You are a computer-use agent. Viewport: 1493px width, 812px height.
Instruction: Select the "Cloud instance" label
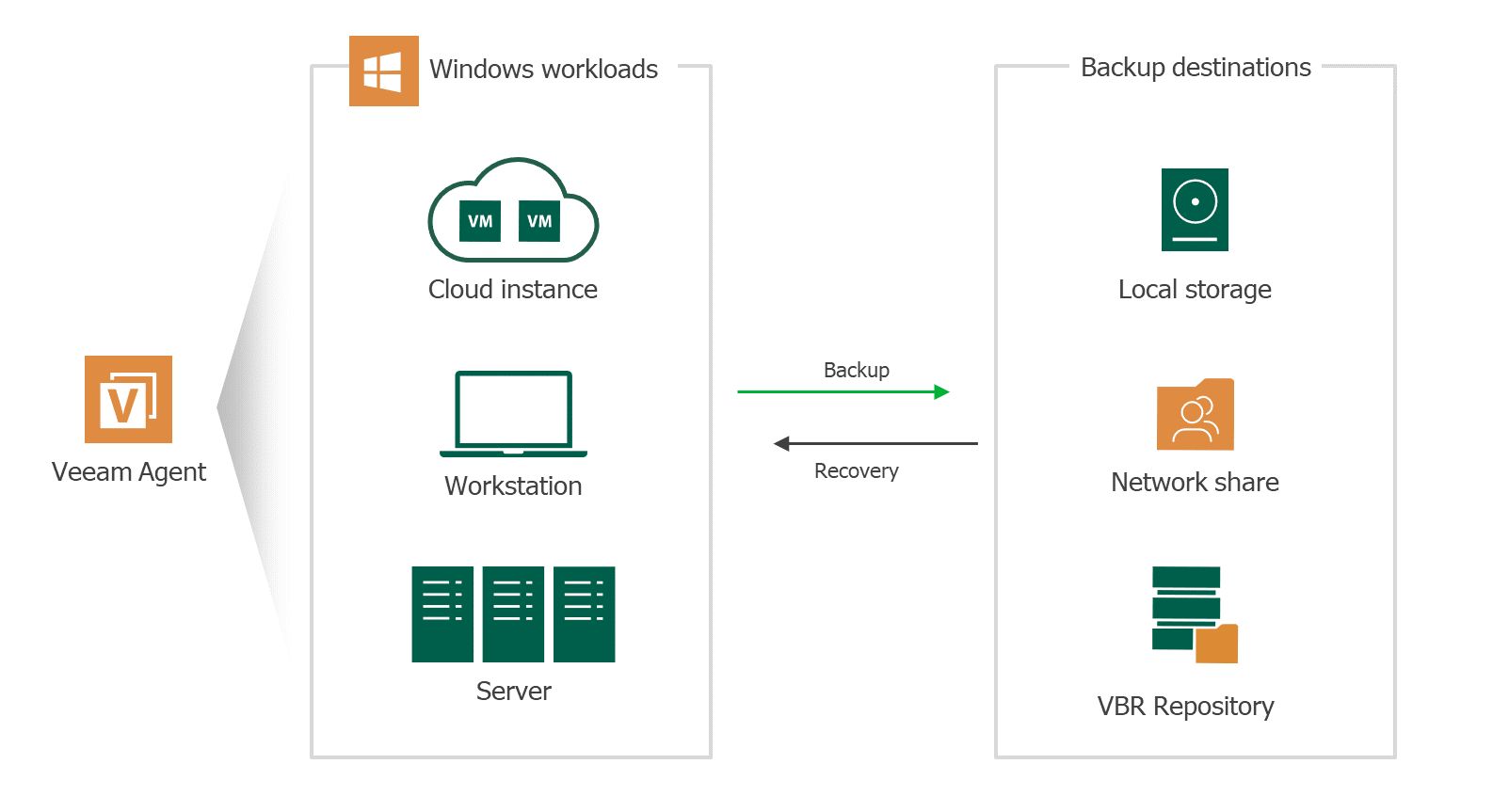[x=513, y=290]
